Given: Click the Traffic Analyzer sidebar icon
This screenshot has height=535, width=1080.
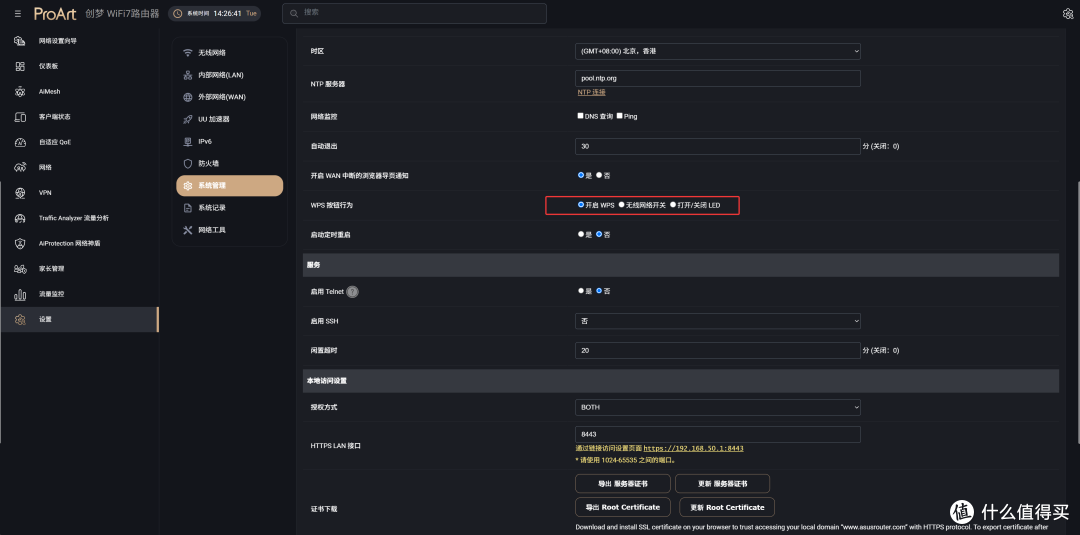Looking at the screenshot, I should [20, 218].
